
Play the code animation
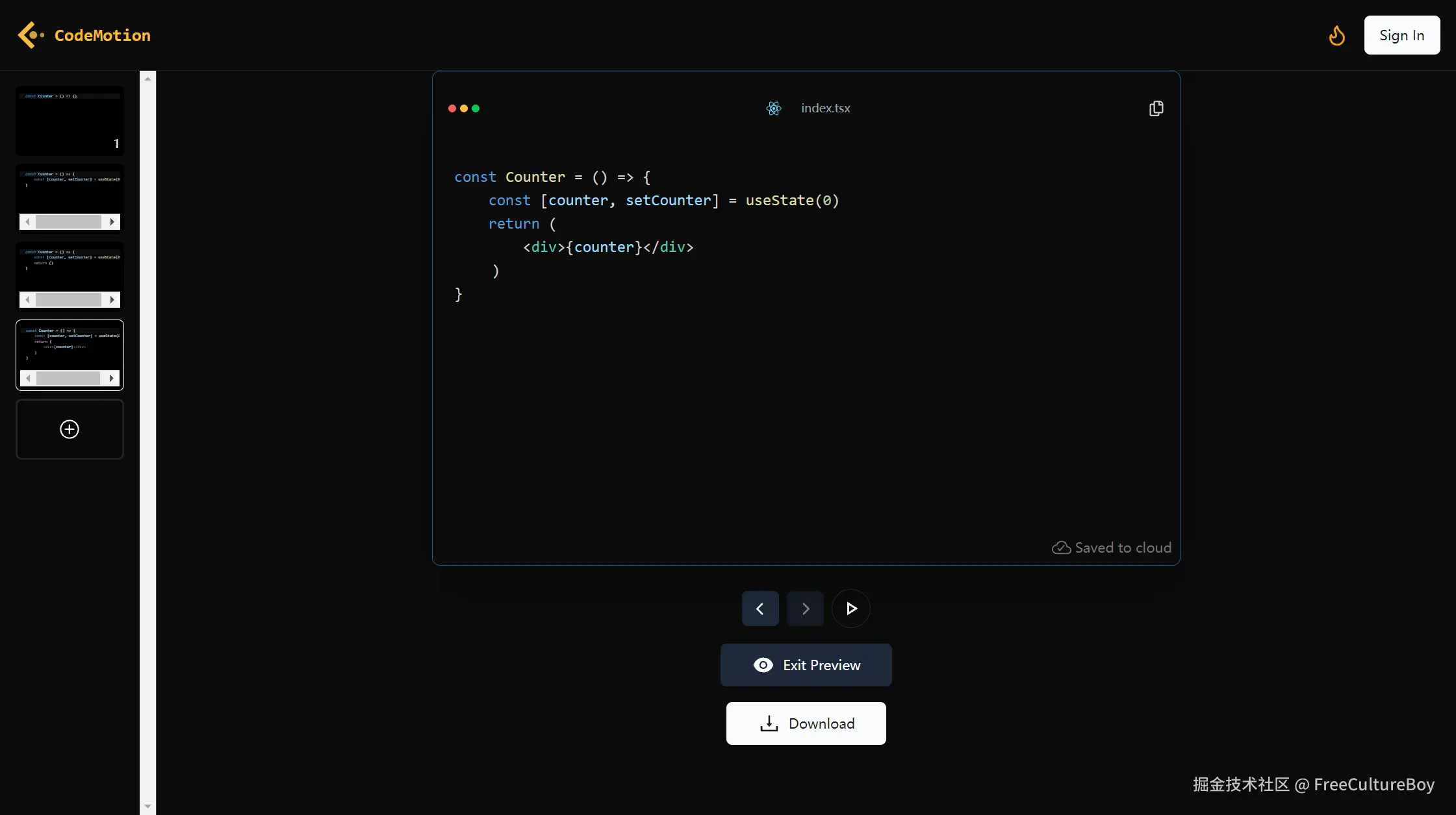click(x=851, y=608)
